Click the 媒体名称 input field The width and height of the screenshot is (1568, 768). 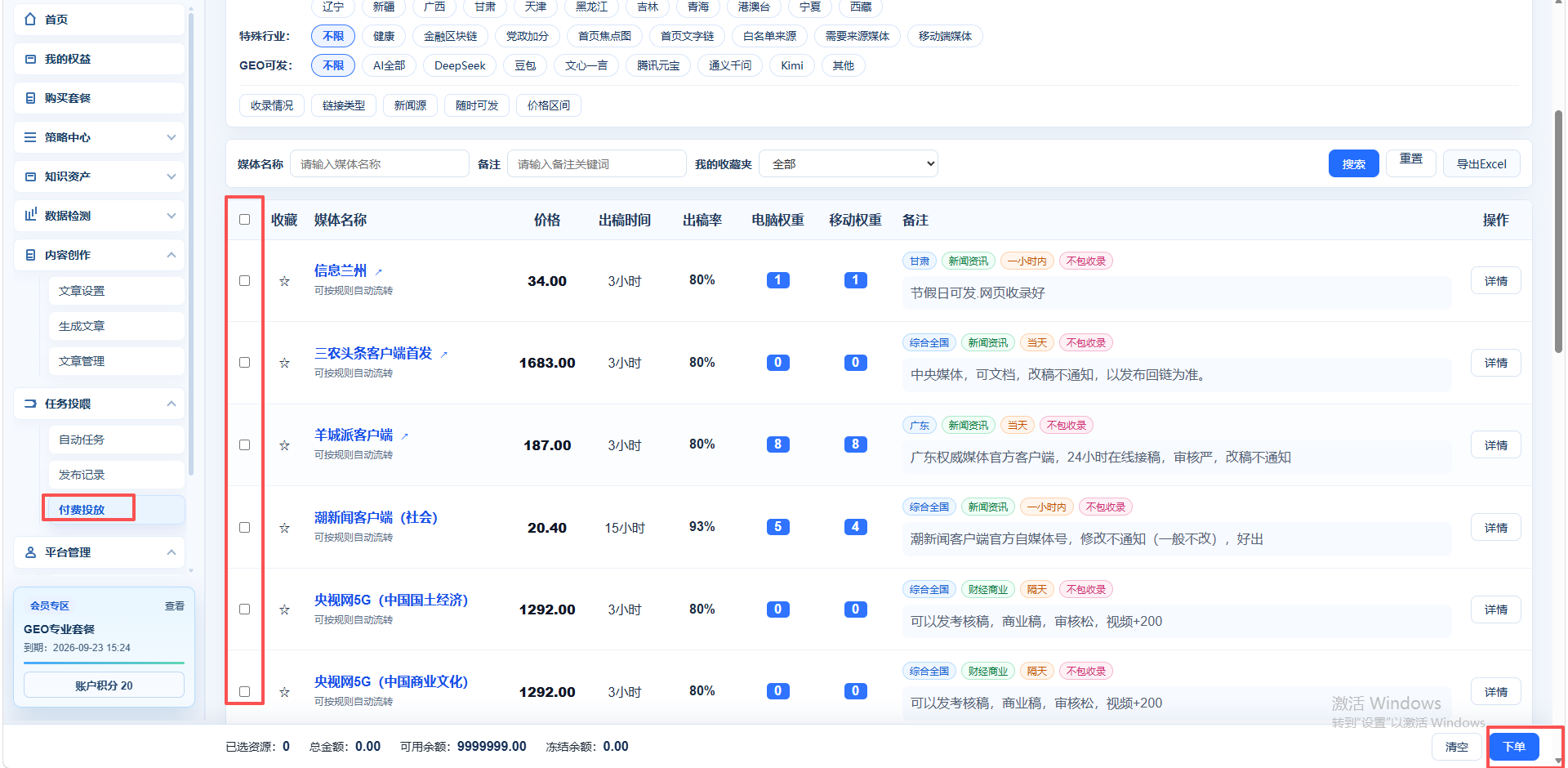click(380, 164)
